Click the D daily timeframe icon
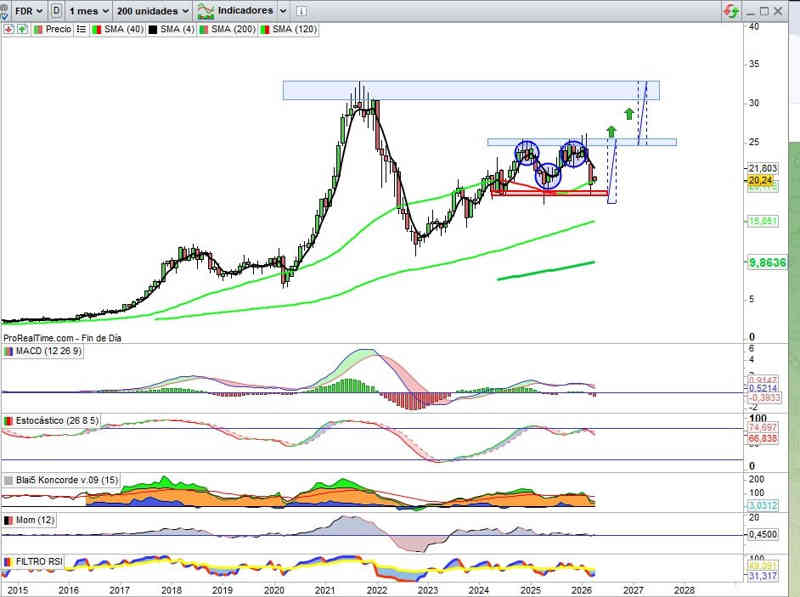This screenshot has height=597, width=800. [56, 10]
